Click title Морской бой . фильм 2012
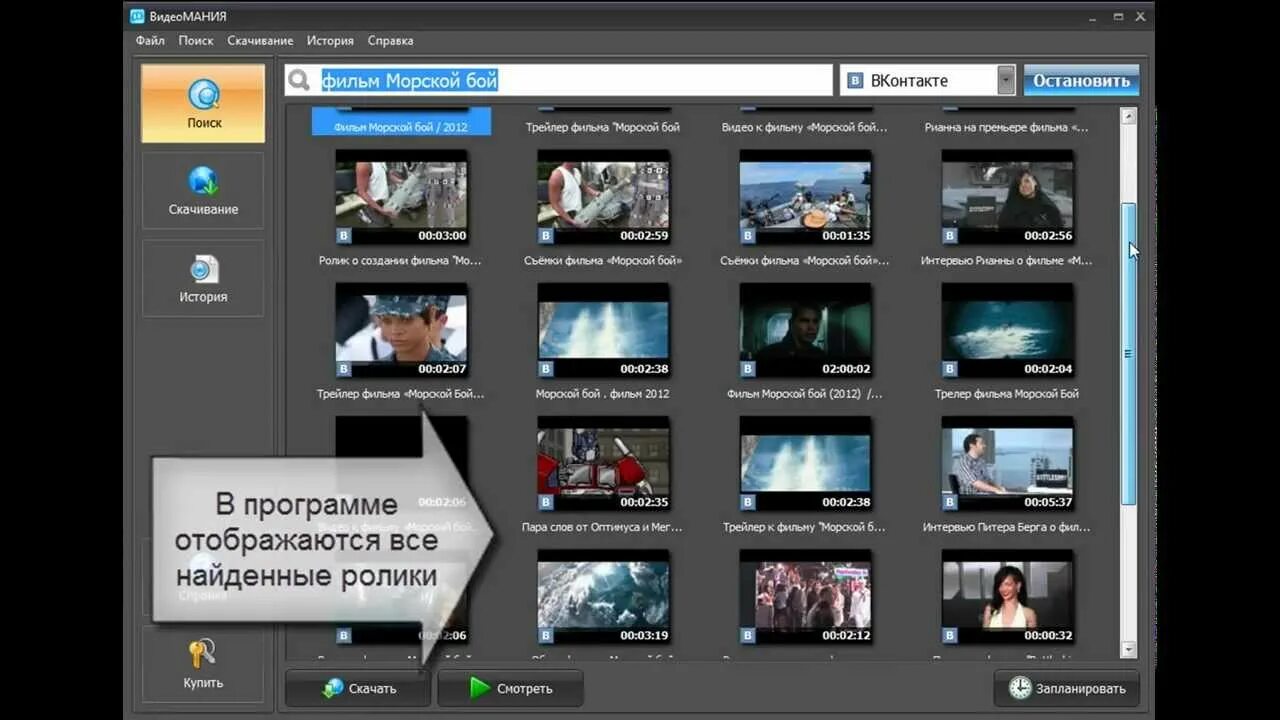Viewport: 1280px width, 720px height. tap(603, 394)
